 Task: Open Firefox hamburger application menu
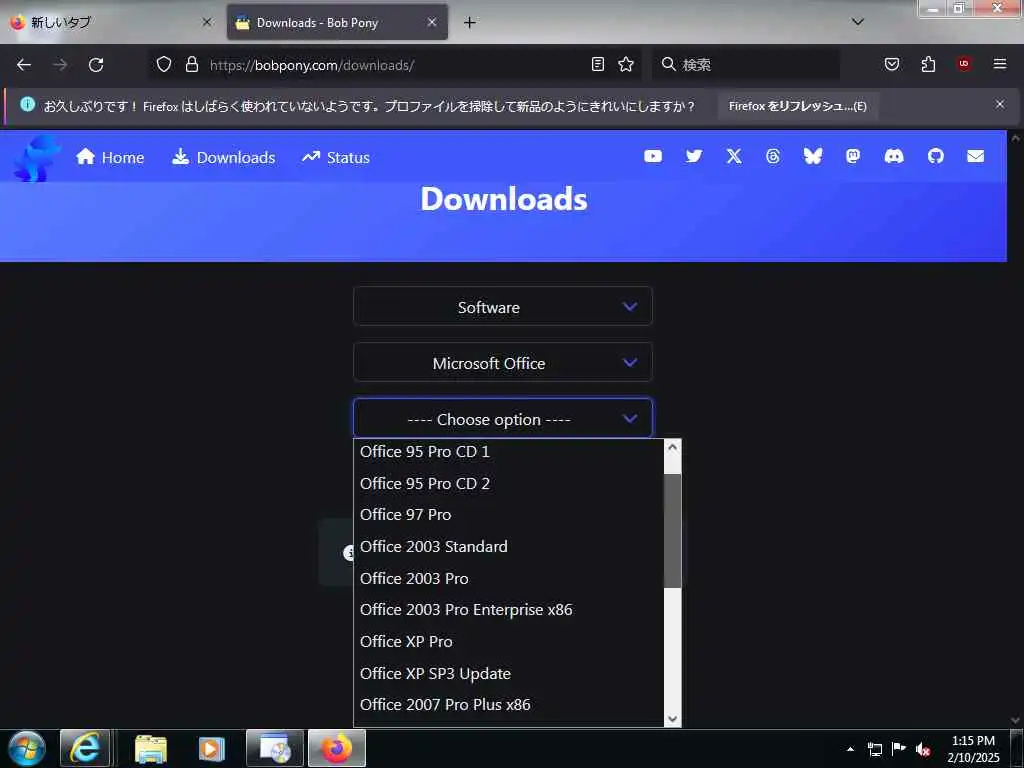pyautogui.click(x=1000, y=64)
